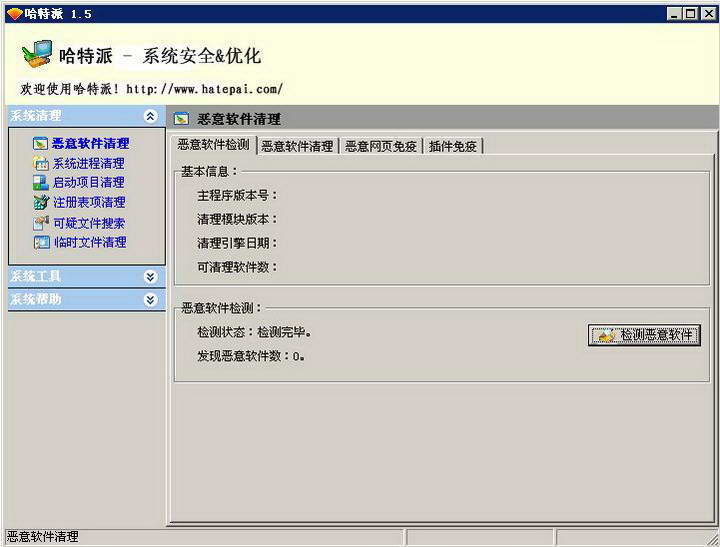
Task: Click the 清理模块版本 label
Action: tap(237, 220)
